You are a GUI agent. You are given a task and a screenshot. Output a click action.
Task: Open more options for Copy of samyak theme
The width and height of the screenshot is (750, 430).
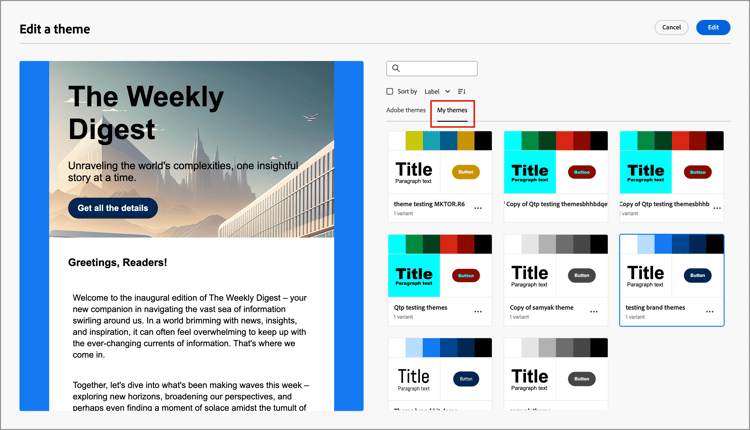click(594, 311)
